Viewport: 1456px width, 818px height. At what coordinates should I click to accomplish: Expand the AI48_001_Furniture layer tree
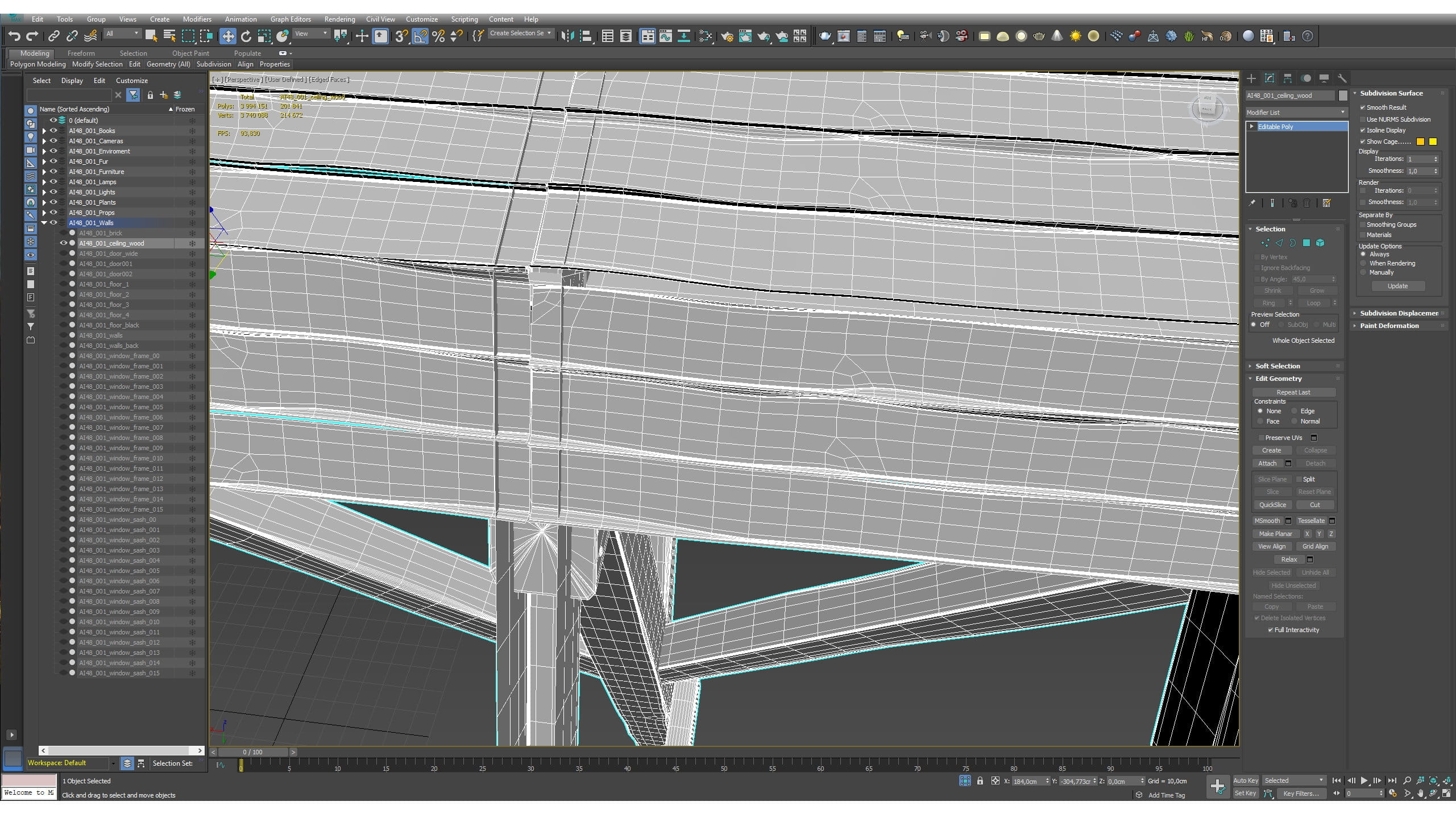(44, 172)
